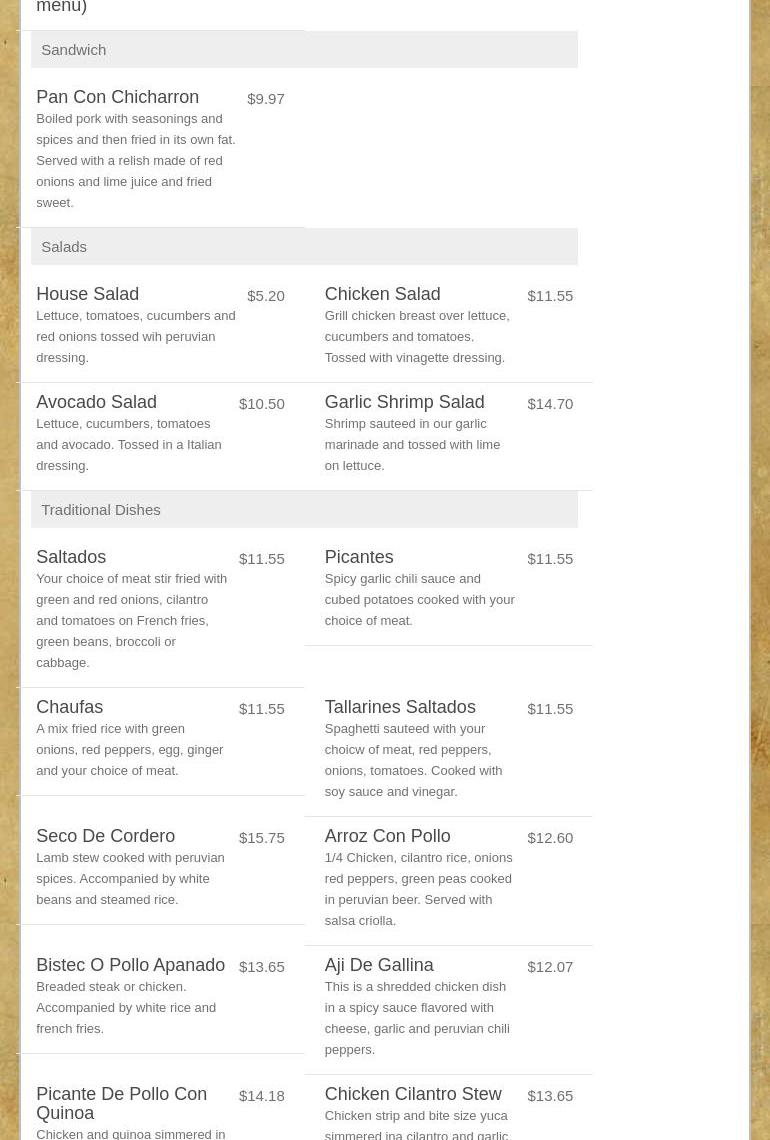Image resolution: width=770 pixels, height=1140 pixels.
Task: Select the Chaufas dish title
Action: pyautogui.click(x=69, y=707)
